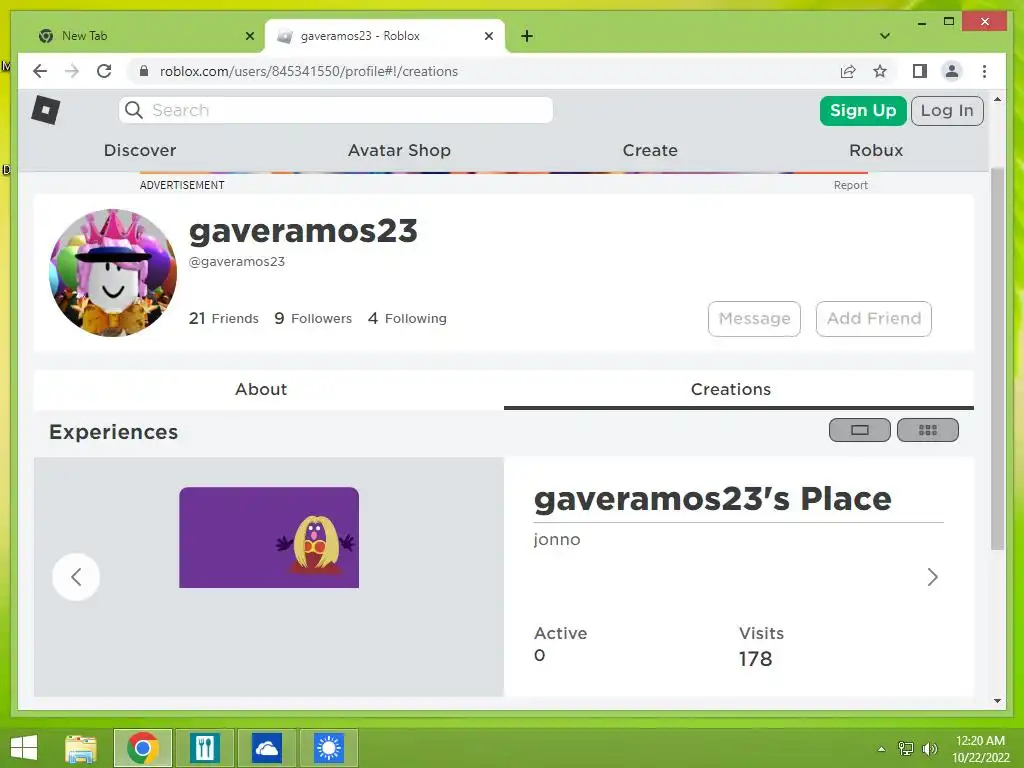
Task: Click the scrollbar down arrow
Action: pyautogui.click(x=997, y=701)
